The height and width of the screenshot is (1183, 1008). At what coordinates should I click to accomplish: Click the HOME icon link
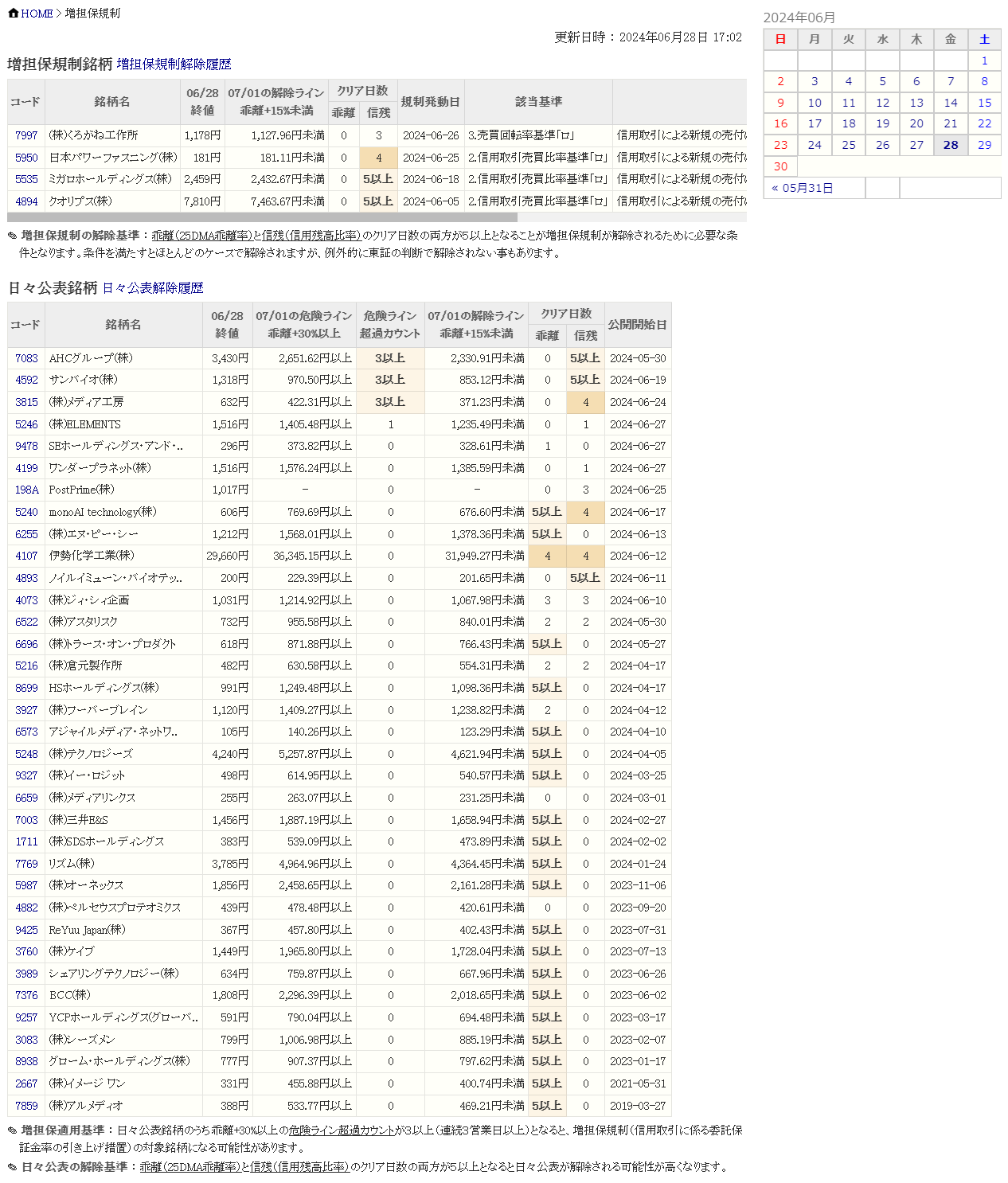[x=30, y=14]
